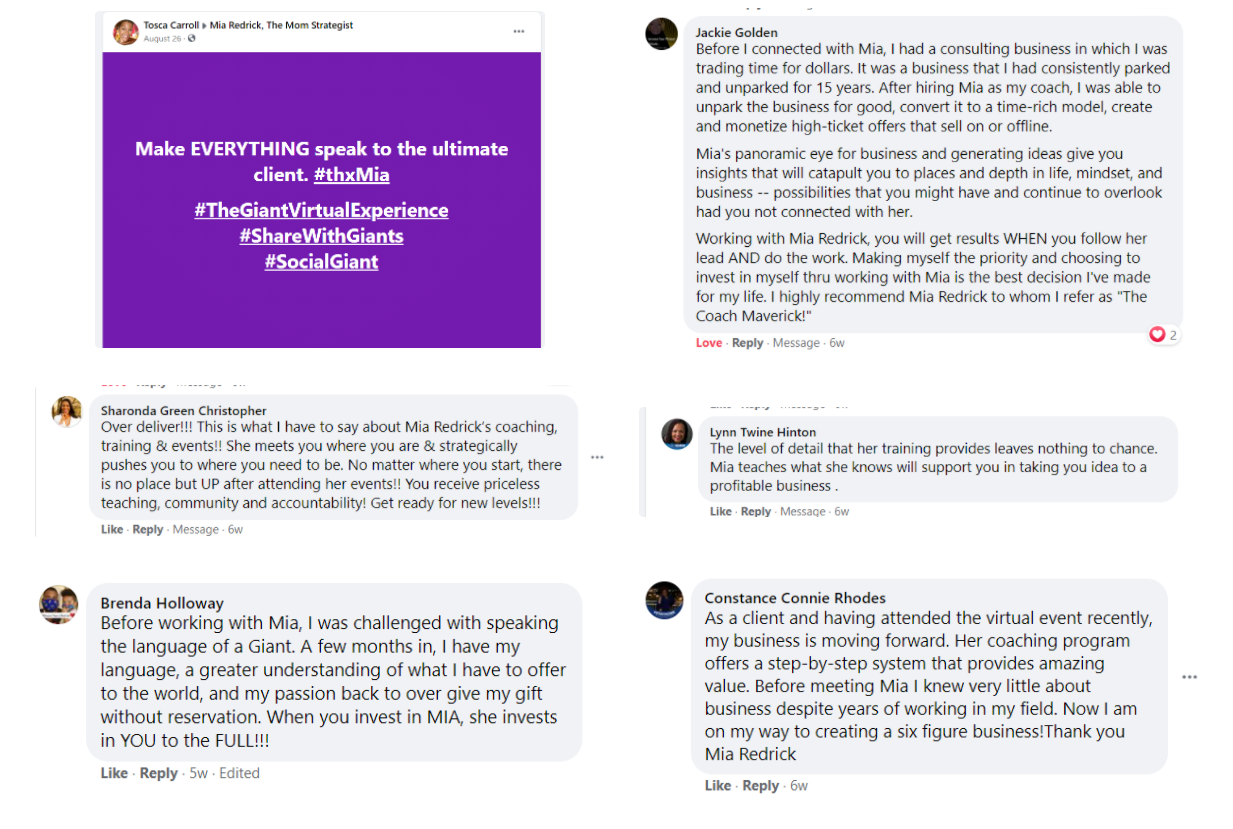Image resolution: width=1233 pixels, height=829 pixels.
Task: Click the heart reaction count on Jackie's comment
Action: (1163, 335)
